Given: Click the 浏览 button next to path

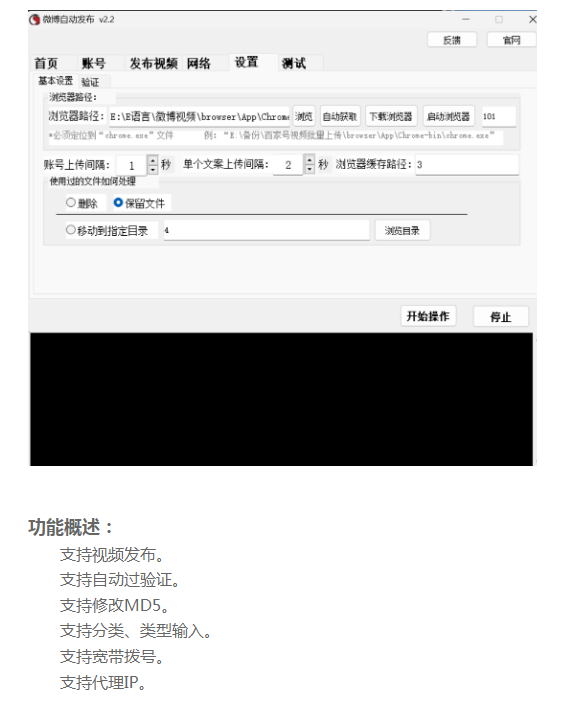Looking at the screenshot, I should pyautogui.click(x=304, y=117).
